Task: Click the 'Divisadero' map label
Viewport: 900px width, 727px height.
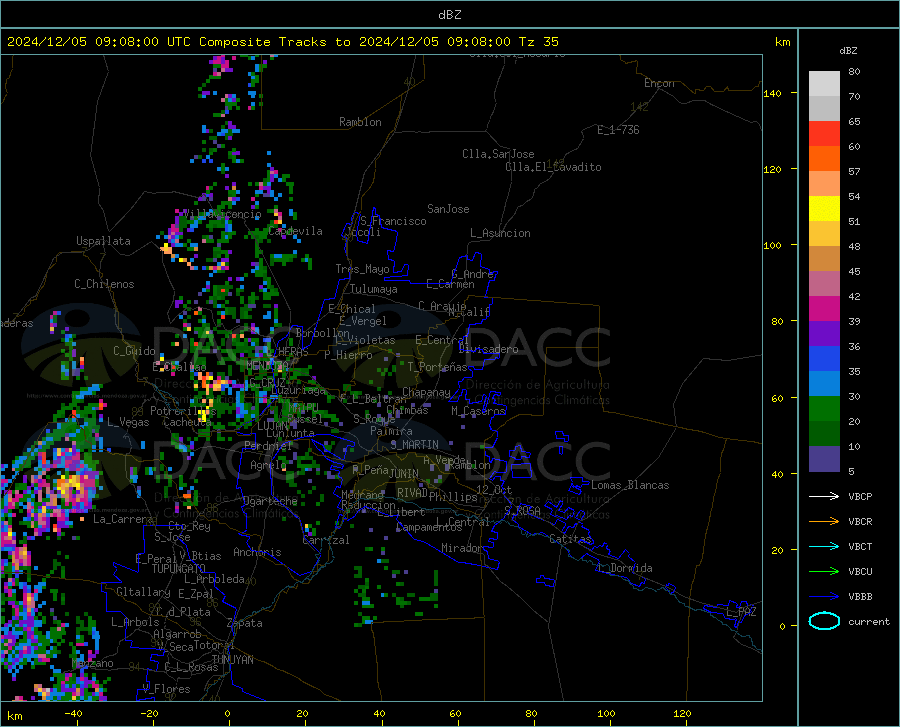Action: point(488,349)
